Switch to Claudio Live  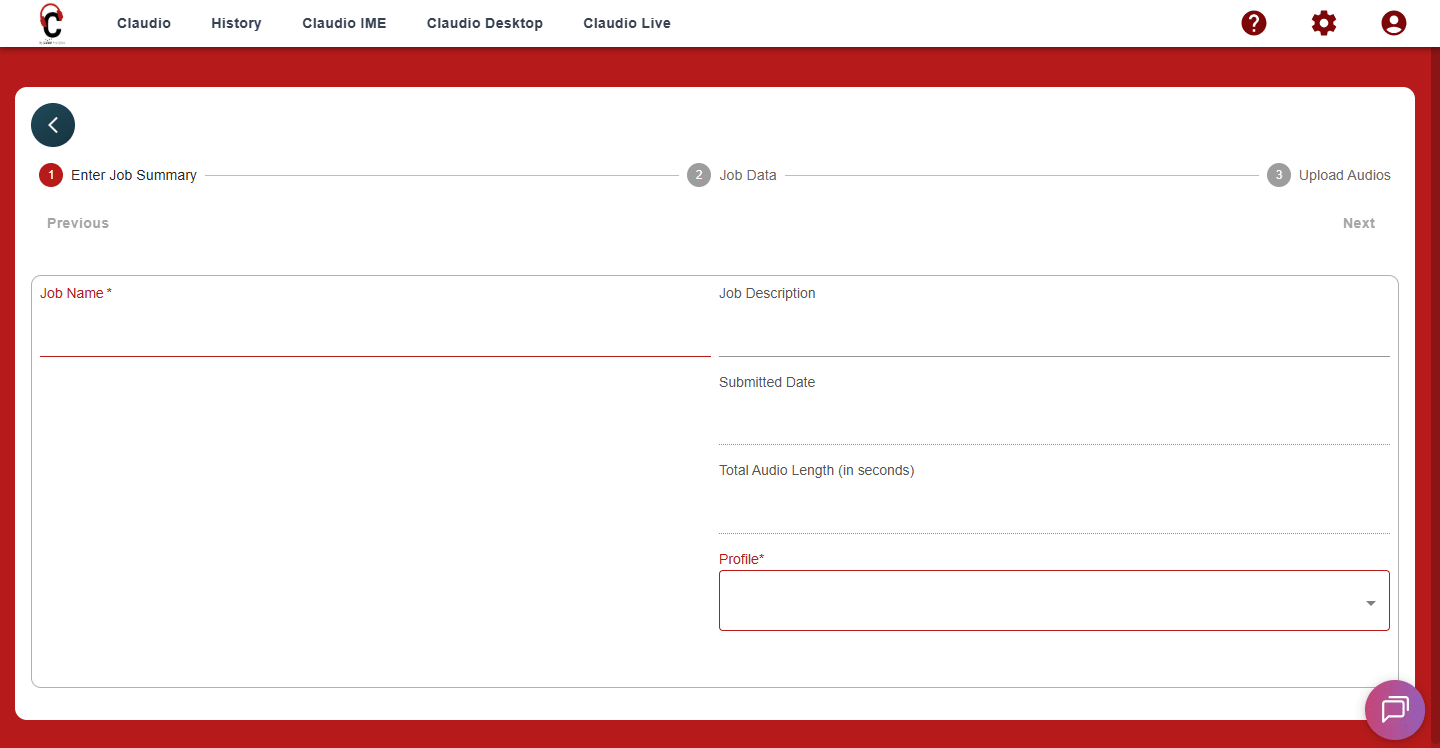click(627, 23)
